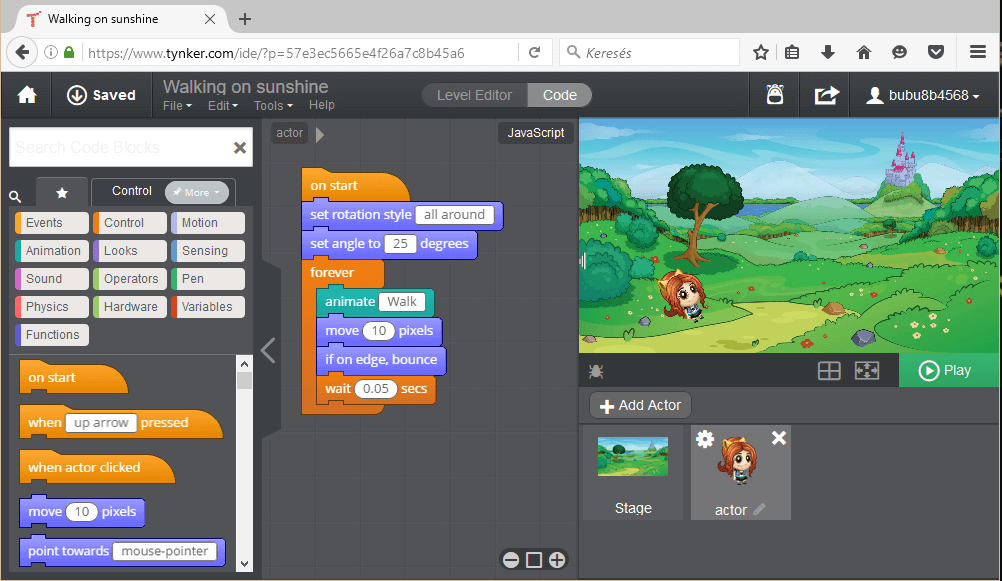The height and width of the screenshot is (581, 1002).
Task: Bookmark this page with star icon
Action: (x=760, y=52)
